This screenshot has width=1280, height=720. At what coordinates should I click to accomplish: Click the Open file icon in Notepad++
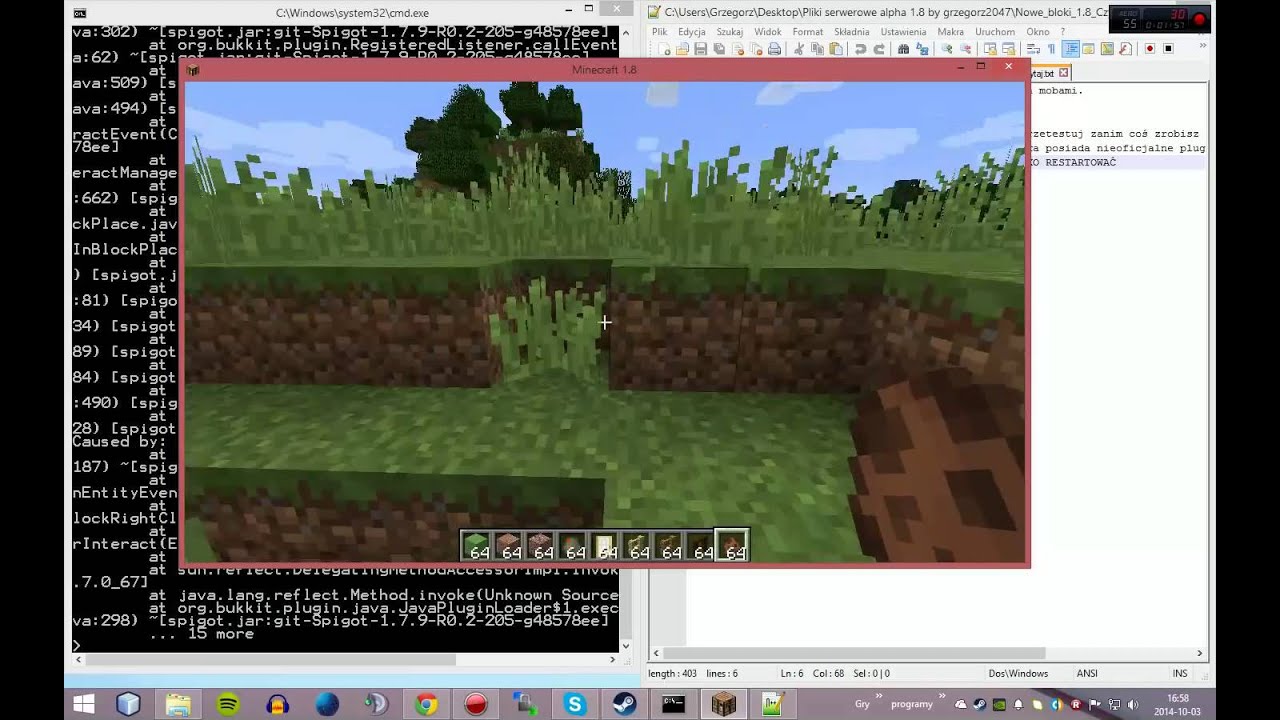tap(682, 49)
